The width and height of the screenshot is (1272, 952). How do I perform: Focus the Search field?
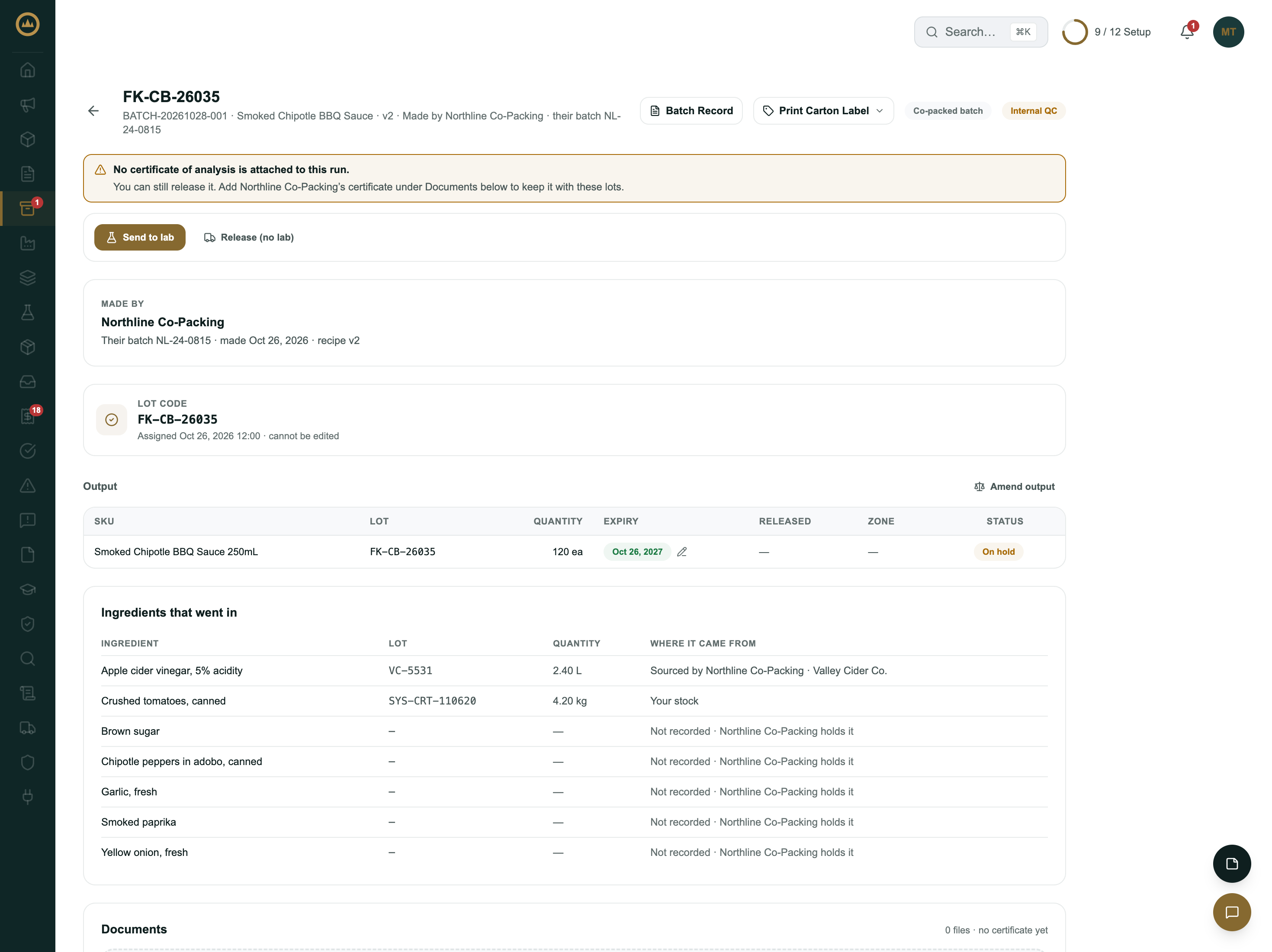(x=981, y=32)
